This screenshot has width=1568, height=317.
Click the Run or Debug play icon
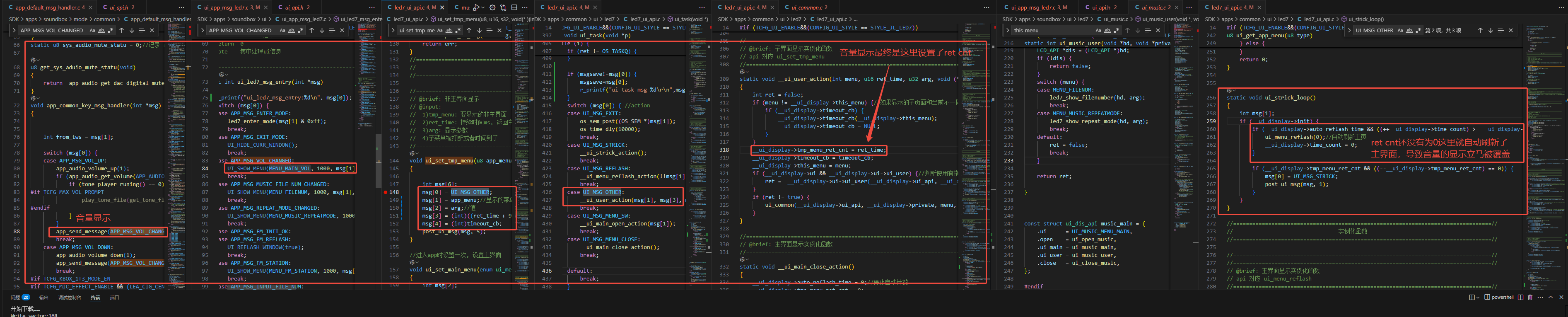click(476, 8)
